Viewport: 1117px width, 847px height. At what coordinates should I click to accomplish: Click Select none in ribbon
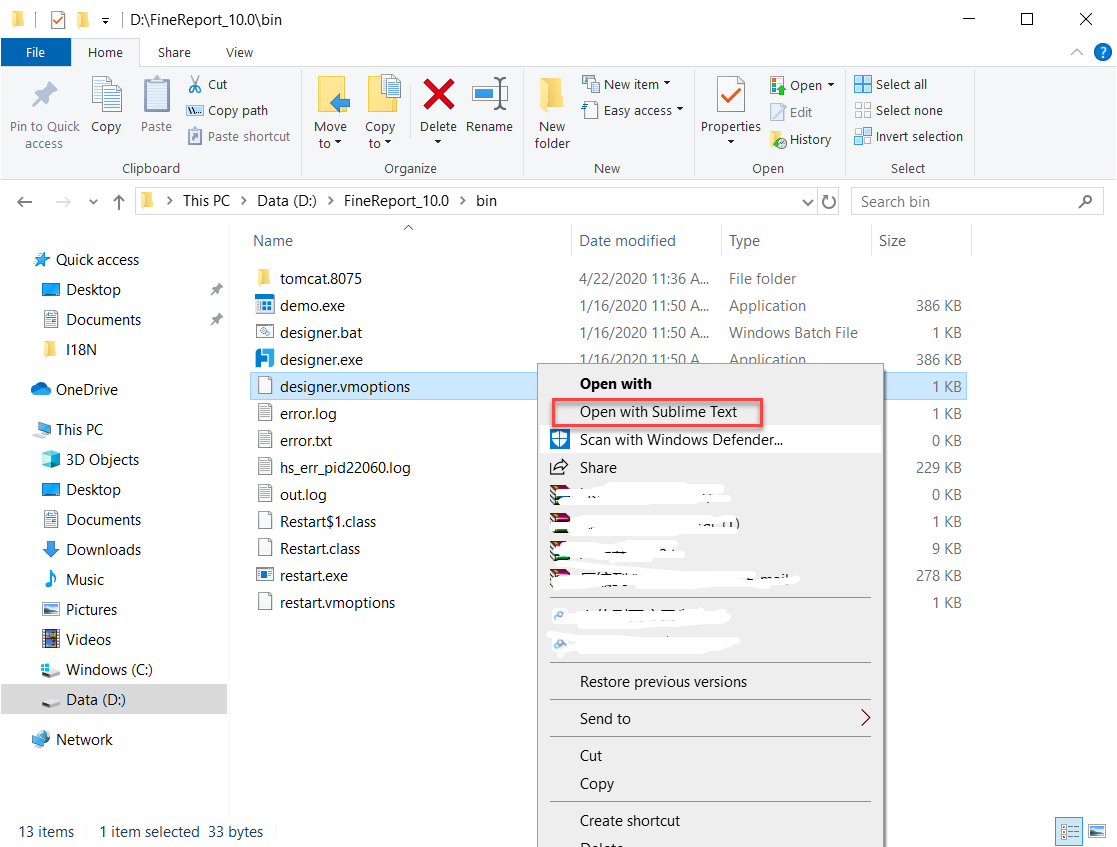tap(898, 110)
